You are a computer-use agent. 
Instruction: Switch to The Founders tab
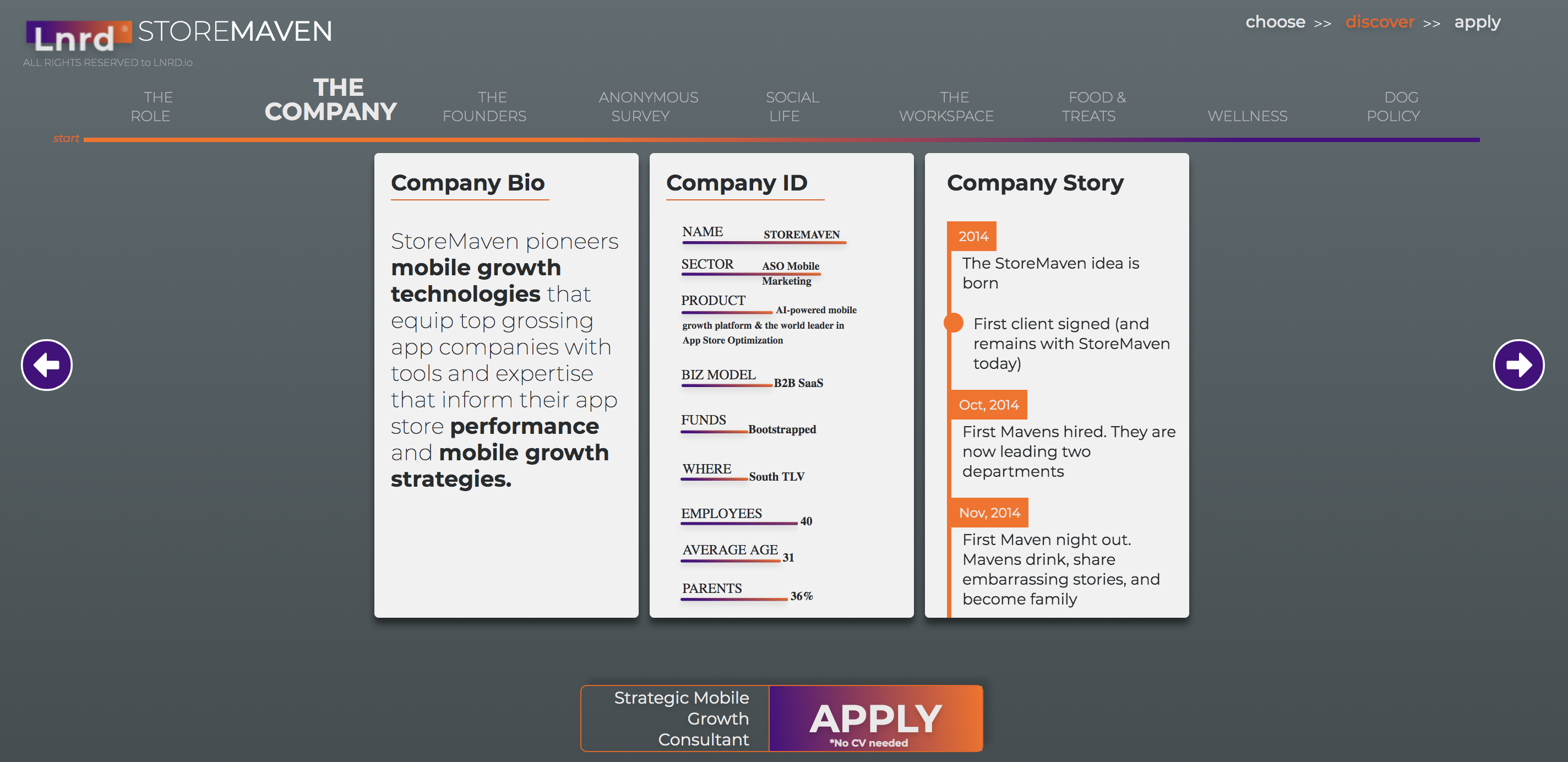click(x=484, y=106)
